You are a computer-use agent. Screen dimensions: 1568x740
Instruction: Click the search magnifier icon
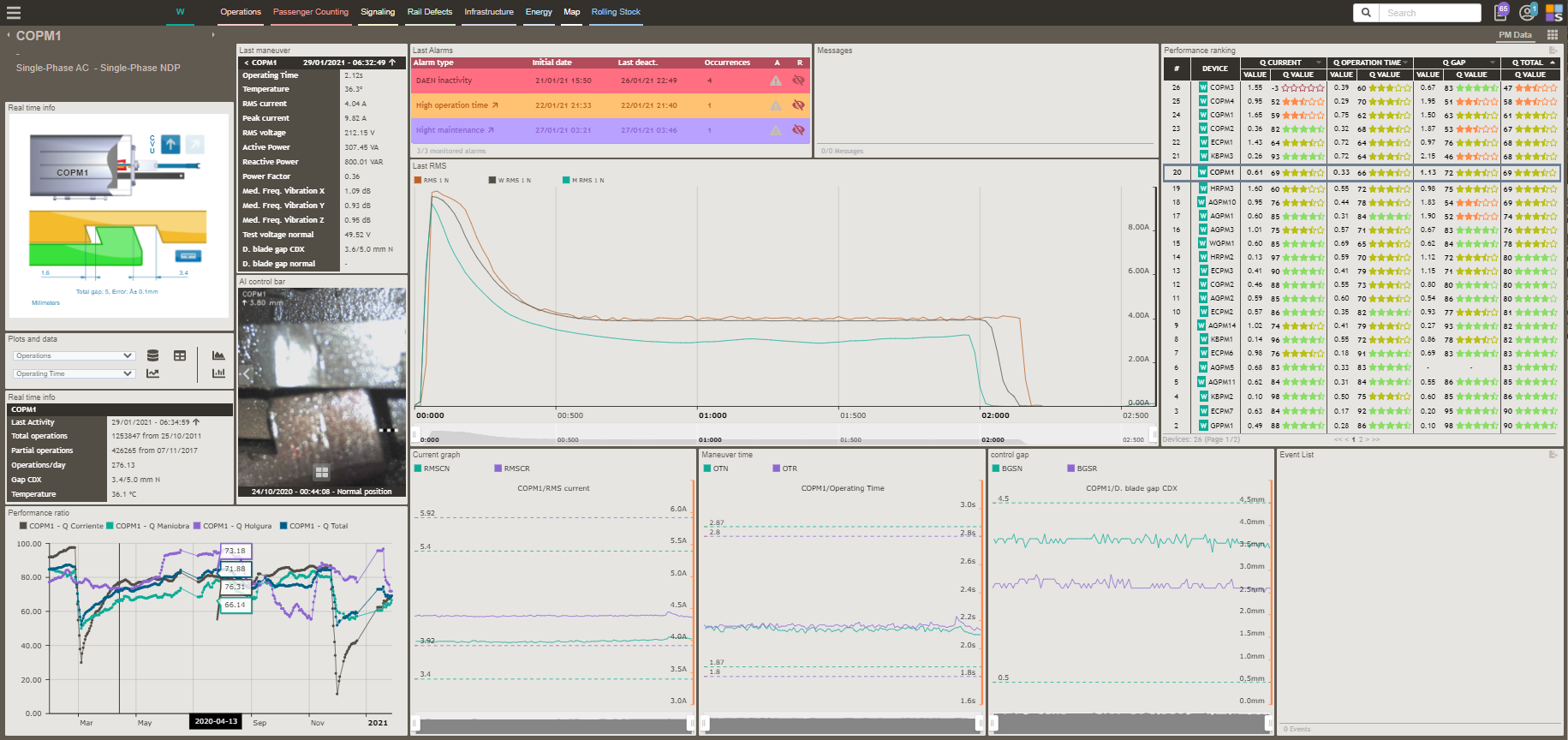point(1366,13)
